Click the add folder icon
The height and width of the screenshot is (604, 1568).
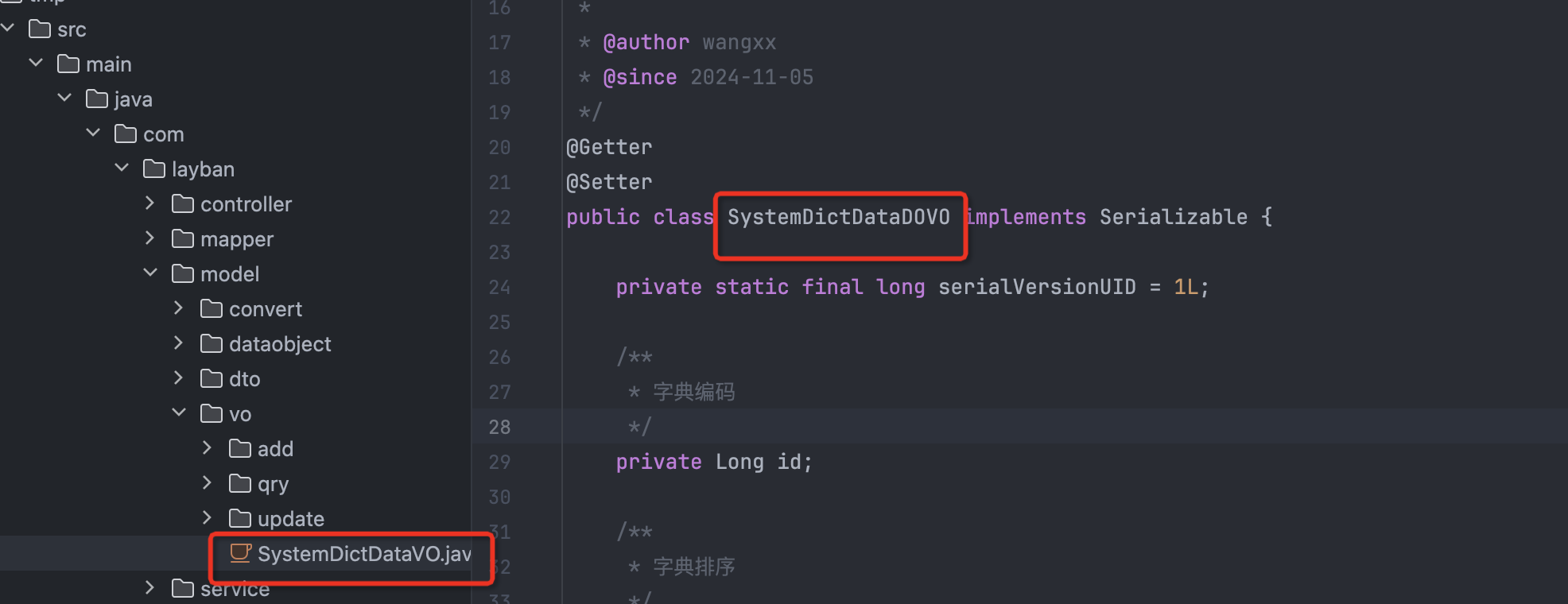[x=240, y=448]
